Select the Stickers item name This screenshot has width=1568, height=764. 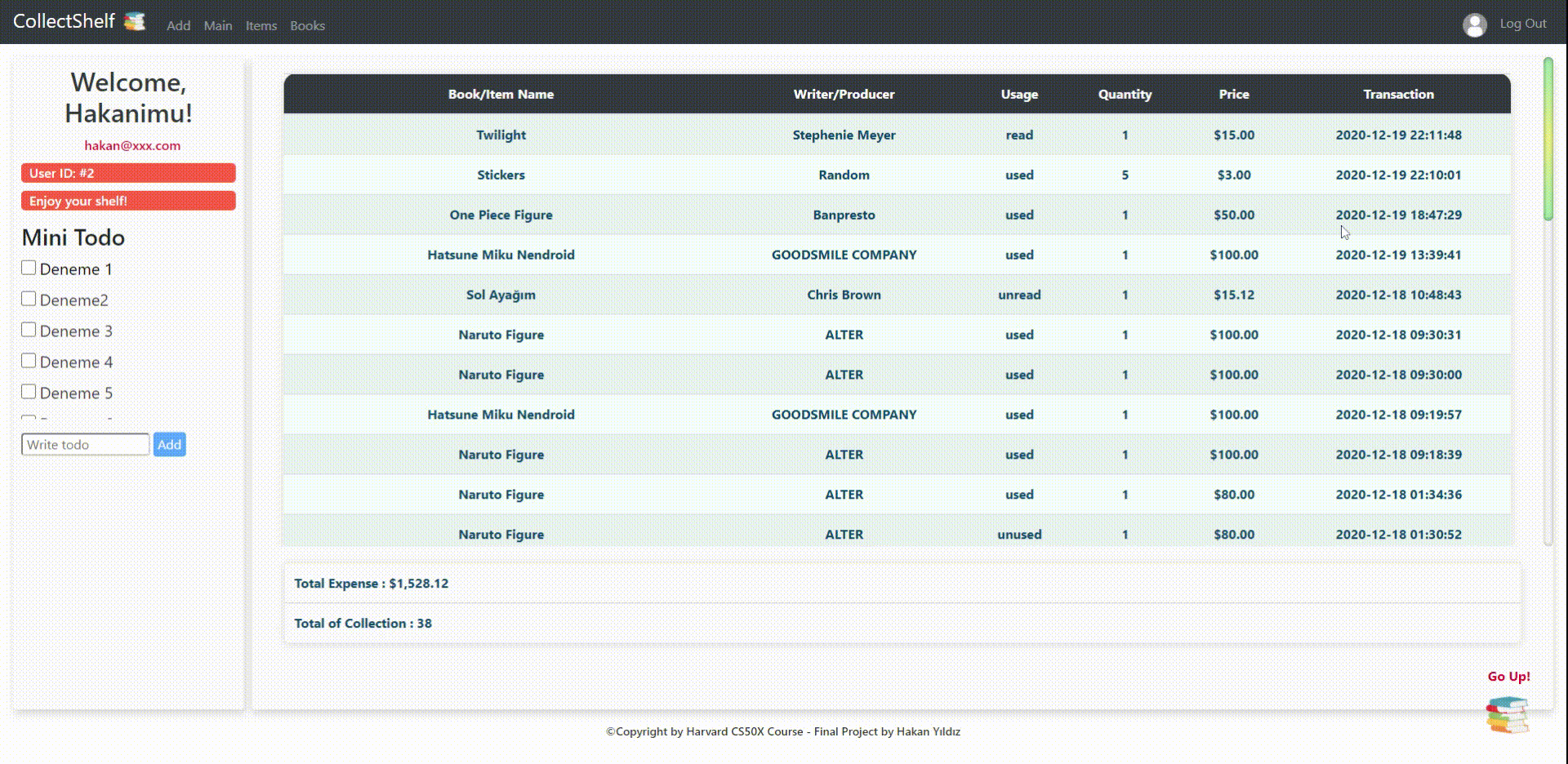pyautogui.click(x=501, y=175)
